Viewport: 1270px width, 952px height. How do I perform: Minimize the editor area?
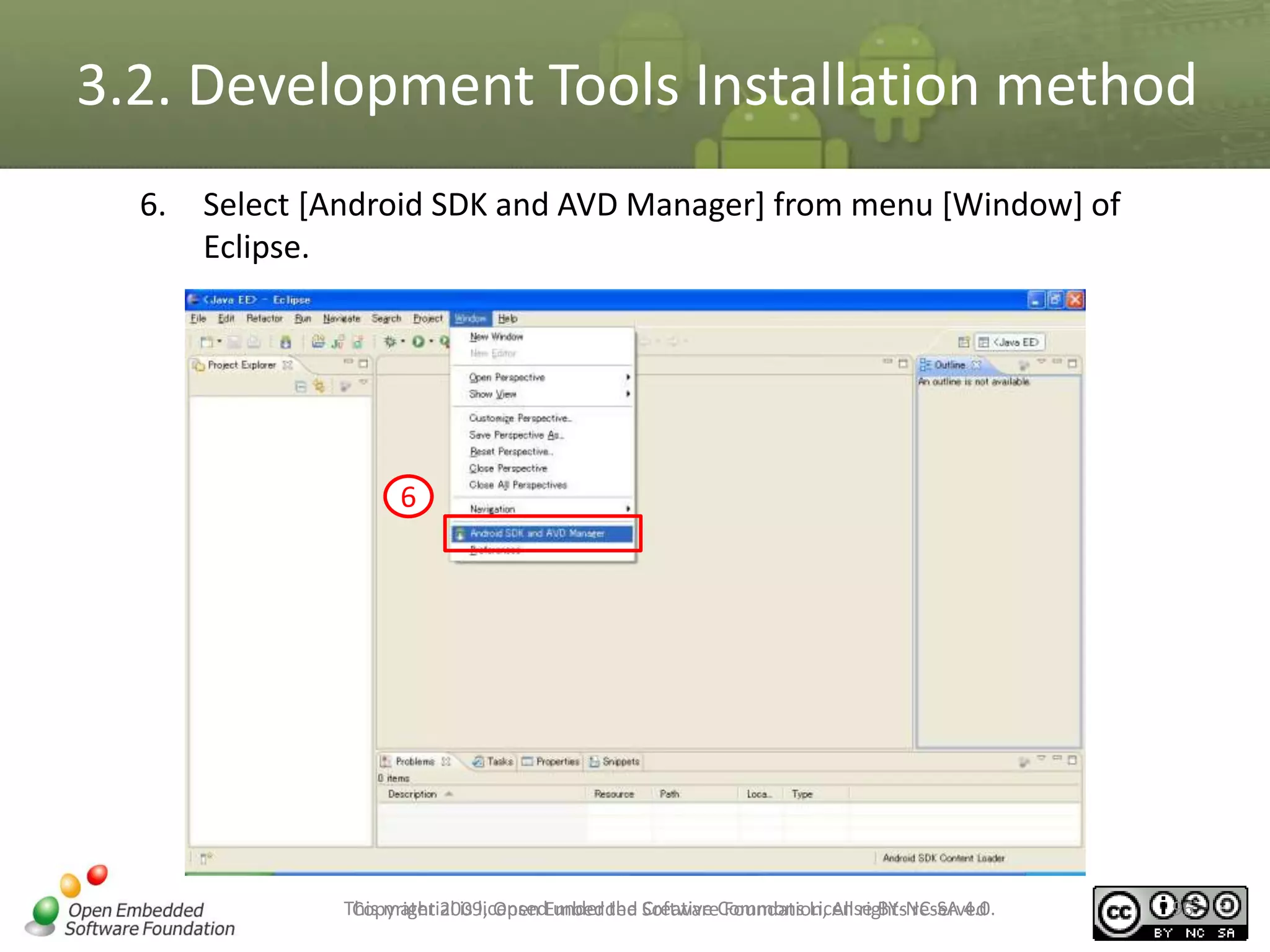[887, 361]
